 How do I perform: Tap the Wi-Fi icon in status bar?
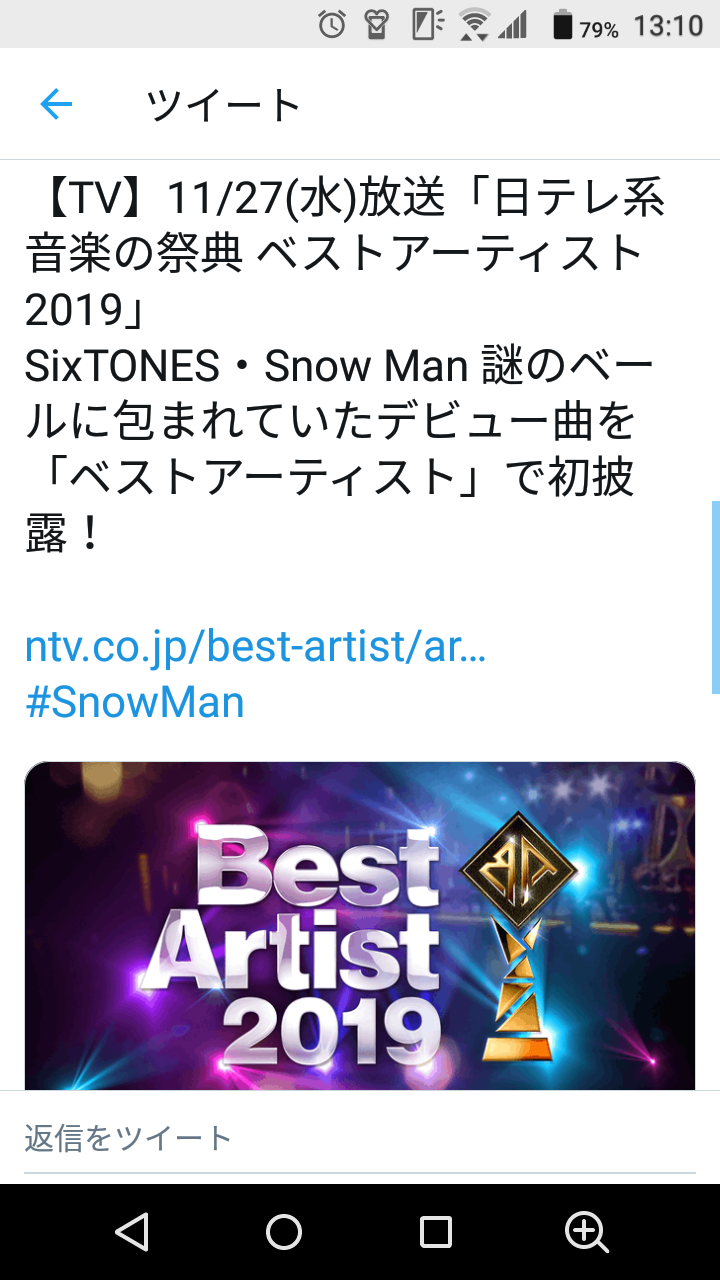click(x=475, y=24)
